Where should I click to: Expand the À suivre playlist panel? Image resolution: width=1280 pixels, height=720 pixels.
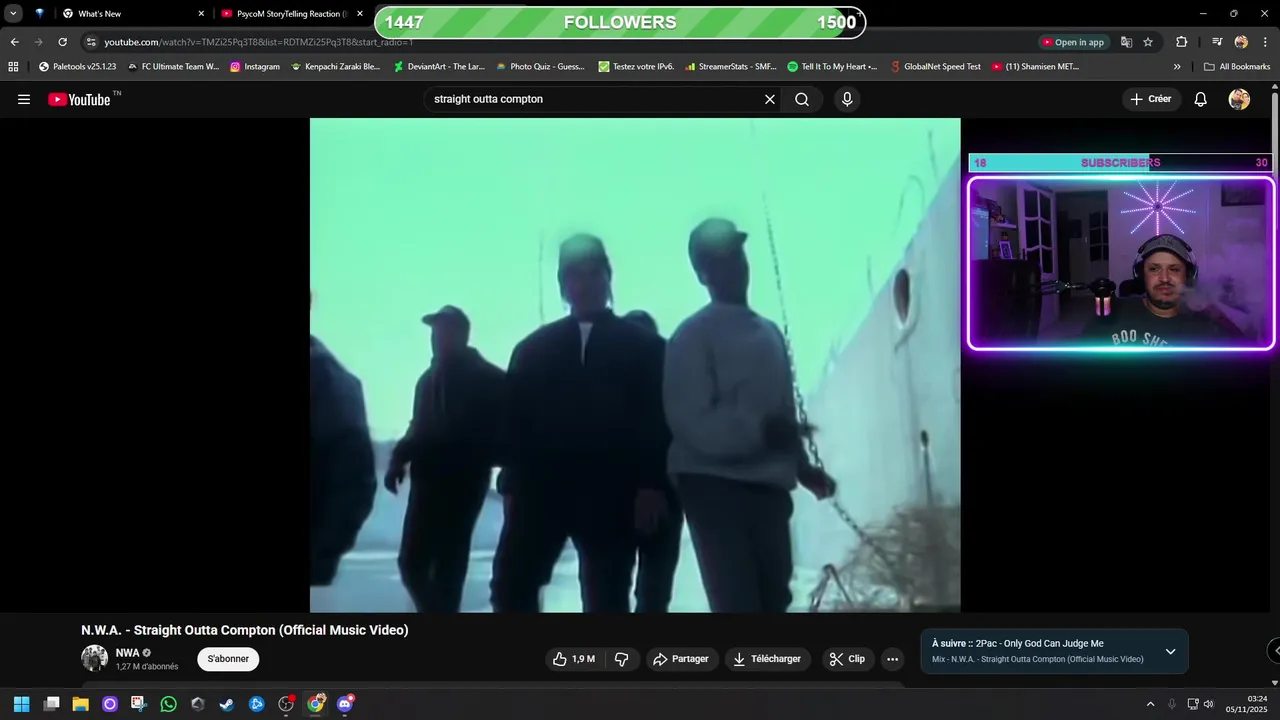point(1170,651)
